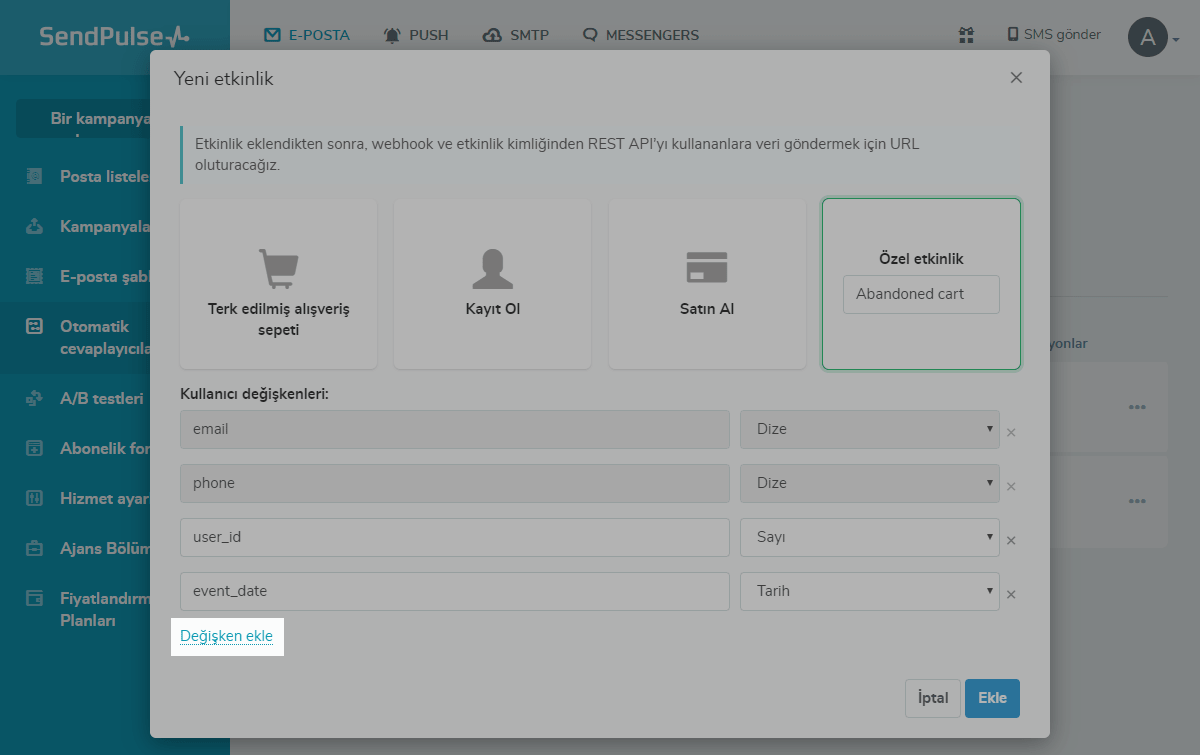Open A/B testleri sidebar icon
Image resolution: width=1200 pixels, height=755 pixels.
pyautogui.click(x=35, y=399)
